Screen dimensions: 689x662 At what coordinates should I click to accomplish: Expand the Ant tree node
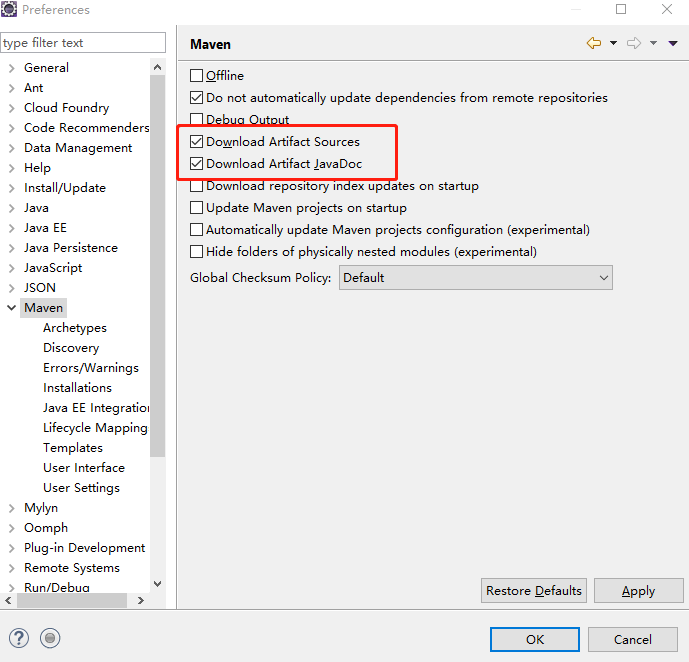pos(12,88)
